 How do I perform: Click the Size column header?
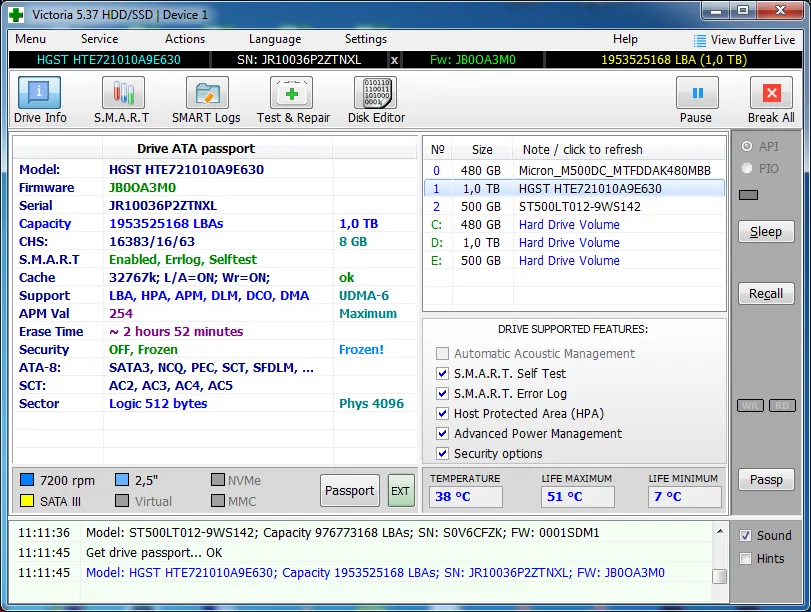(482, 150)
